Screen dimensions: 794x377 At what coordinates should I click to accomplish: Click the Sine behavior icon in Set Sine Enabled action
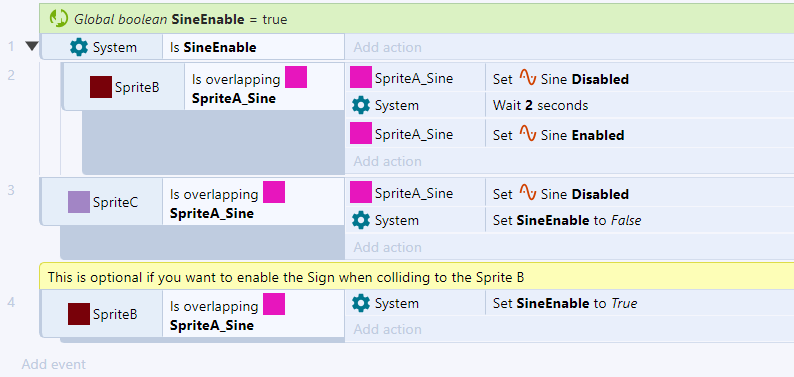point(528,134)
